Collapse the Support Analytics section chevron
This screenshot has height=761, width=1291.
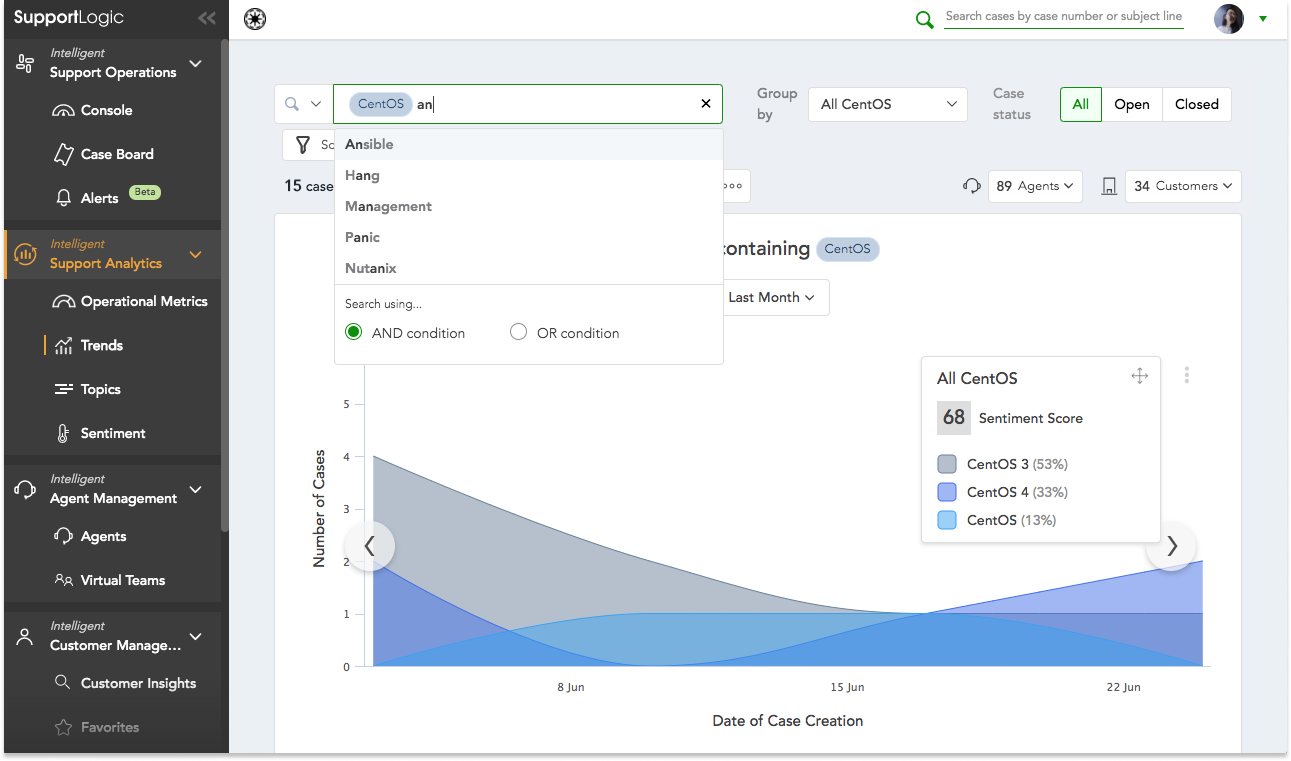[x=196, y=255]
